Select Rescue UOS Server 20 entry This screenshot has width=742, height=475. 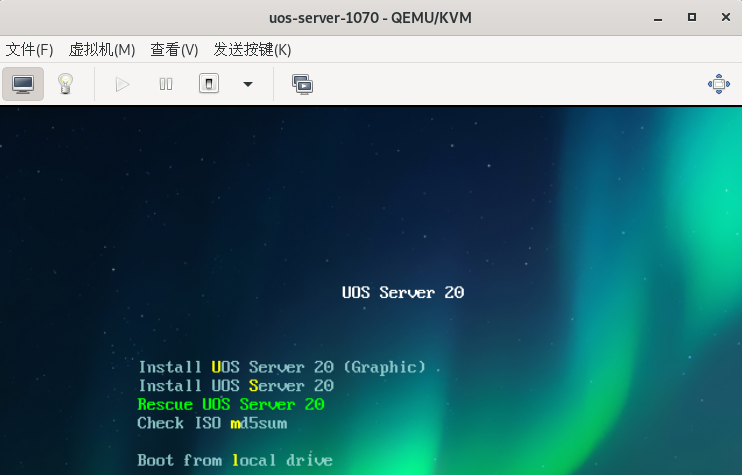(x=231, y=405)
